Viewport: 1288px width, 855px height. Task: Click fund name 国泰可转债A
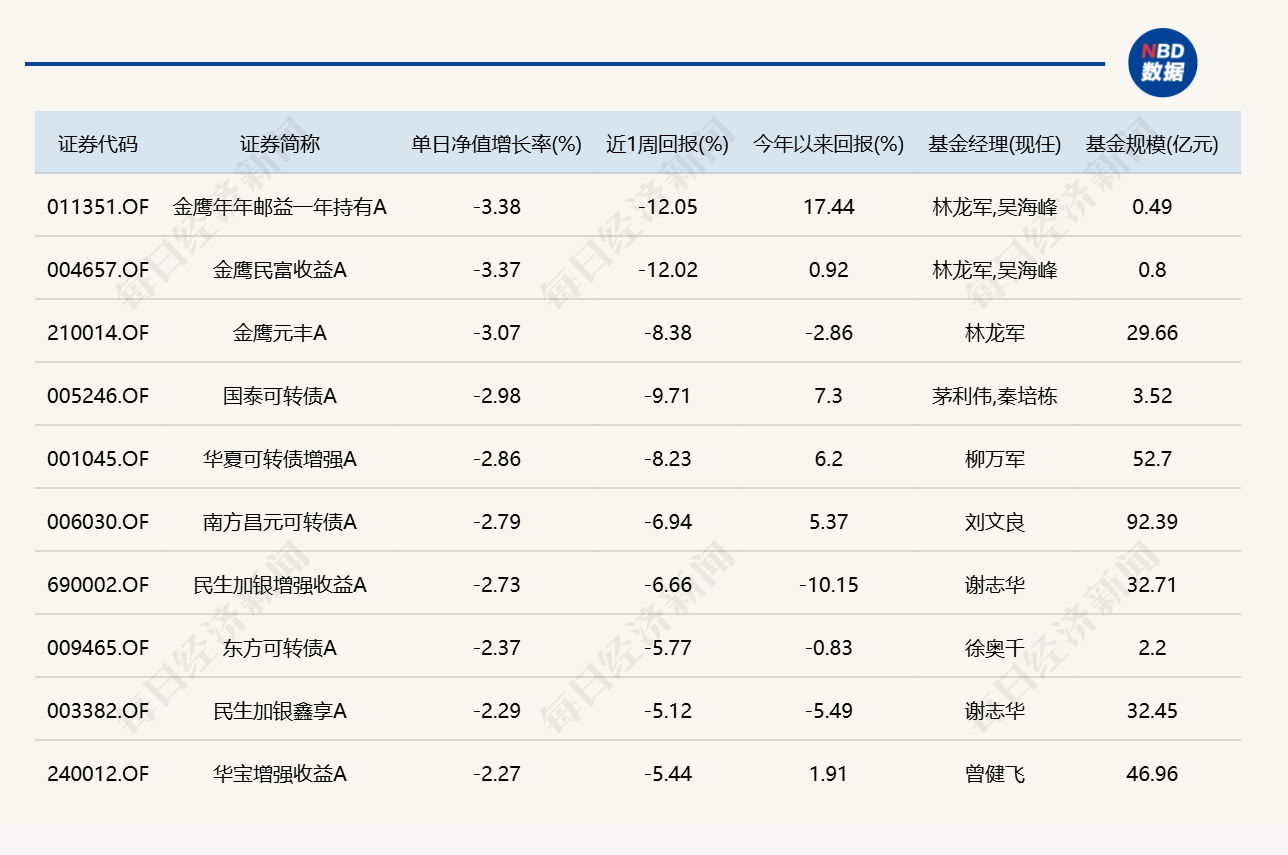tap(280, 396)
